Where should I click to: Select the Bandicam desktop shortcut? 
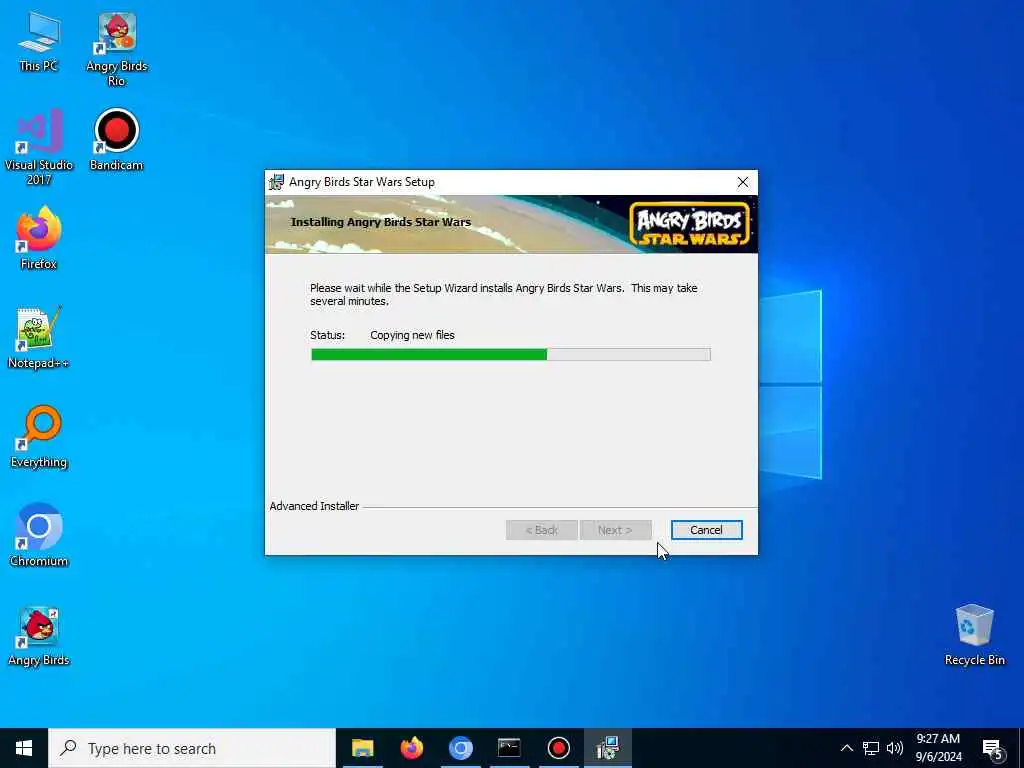point(116,140)
